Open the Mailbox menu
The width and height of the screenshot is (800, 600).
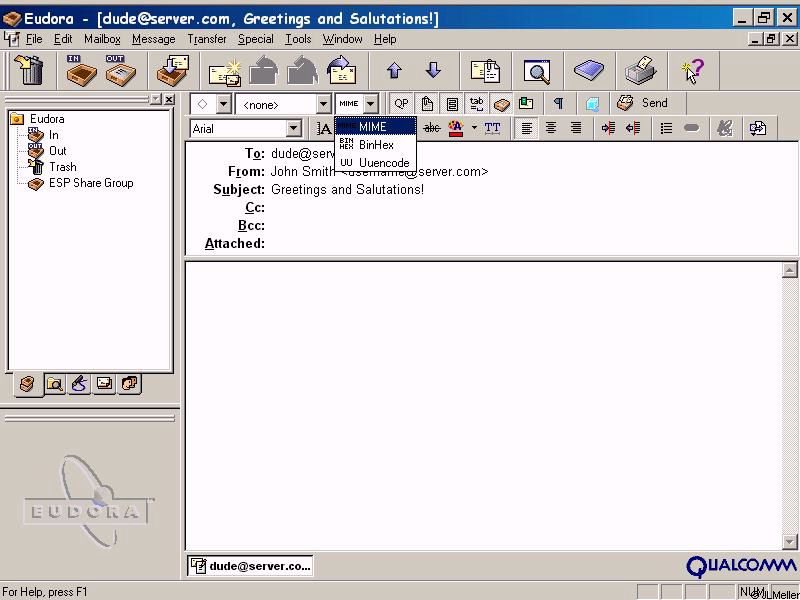[103, 39]
